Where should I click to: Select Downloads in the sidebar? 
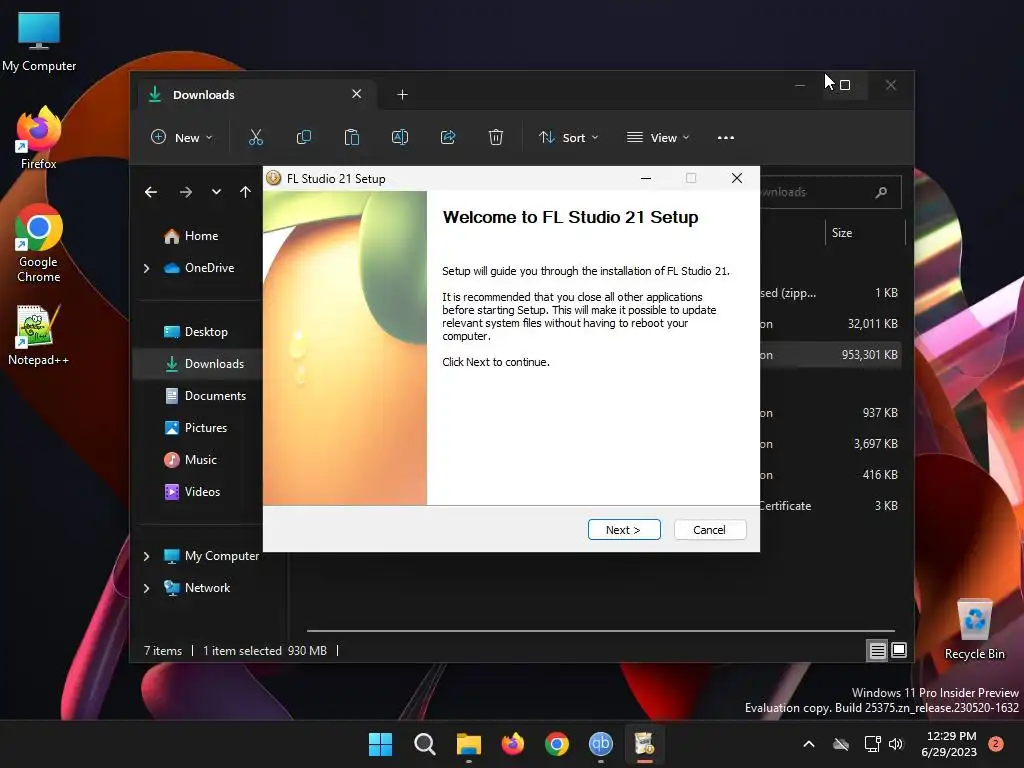click(204, 364)
